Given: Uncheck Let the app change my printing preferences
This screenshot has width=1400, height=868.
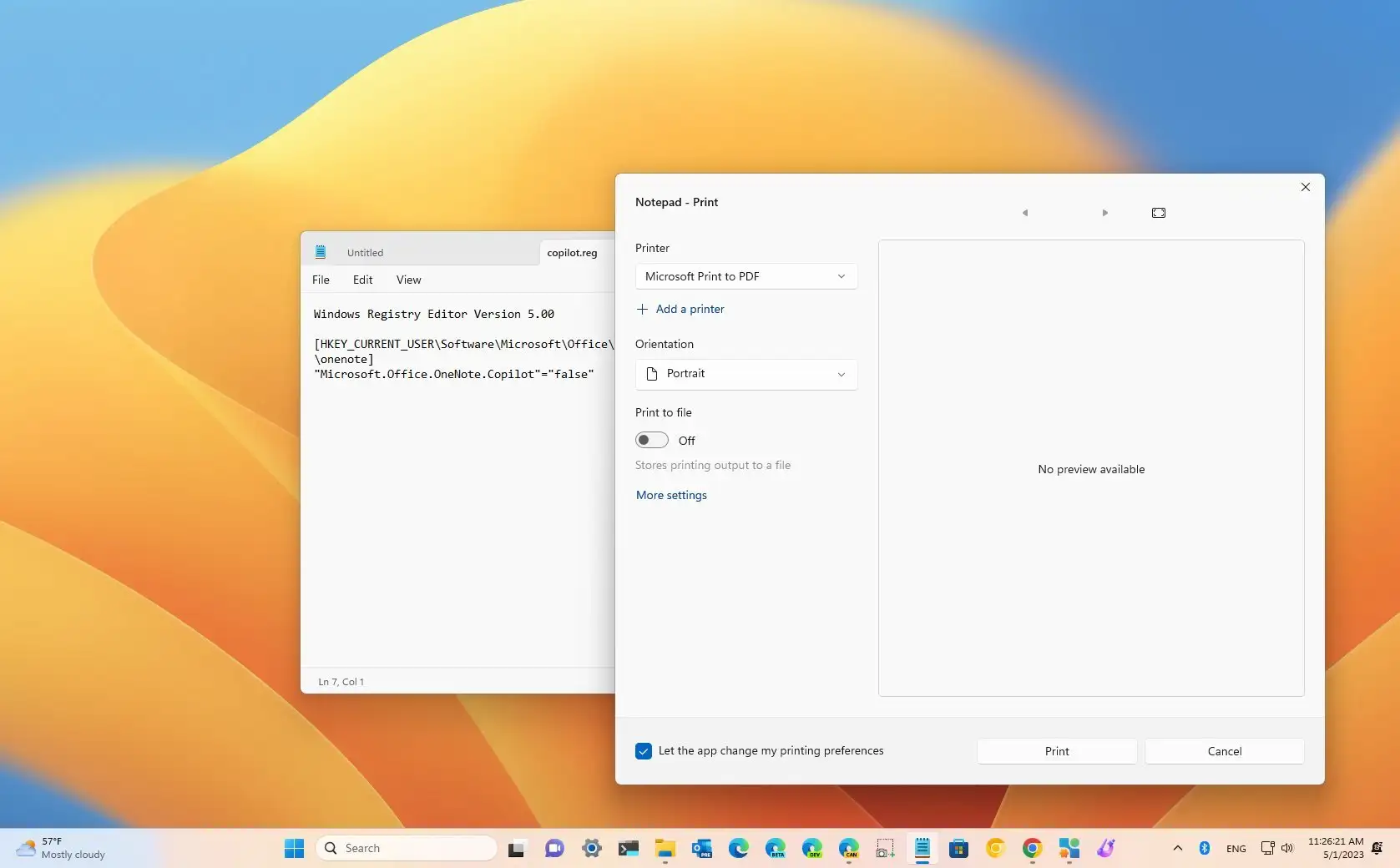Looking at the screenshot, I should click(643, 750).
